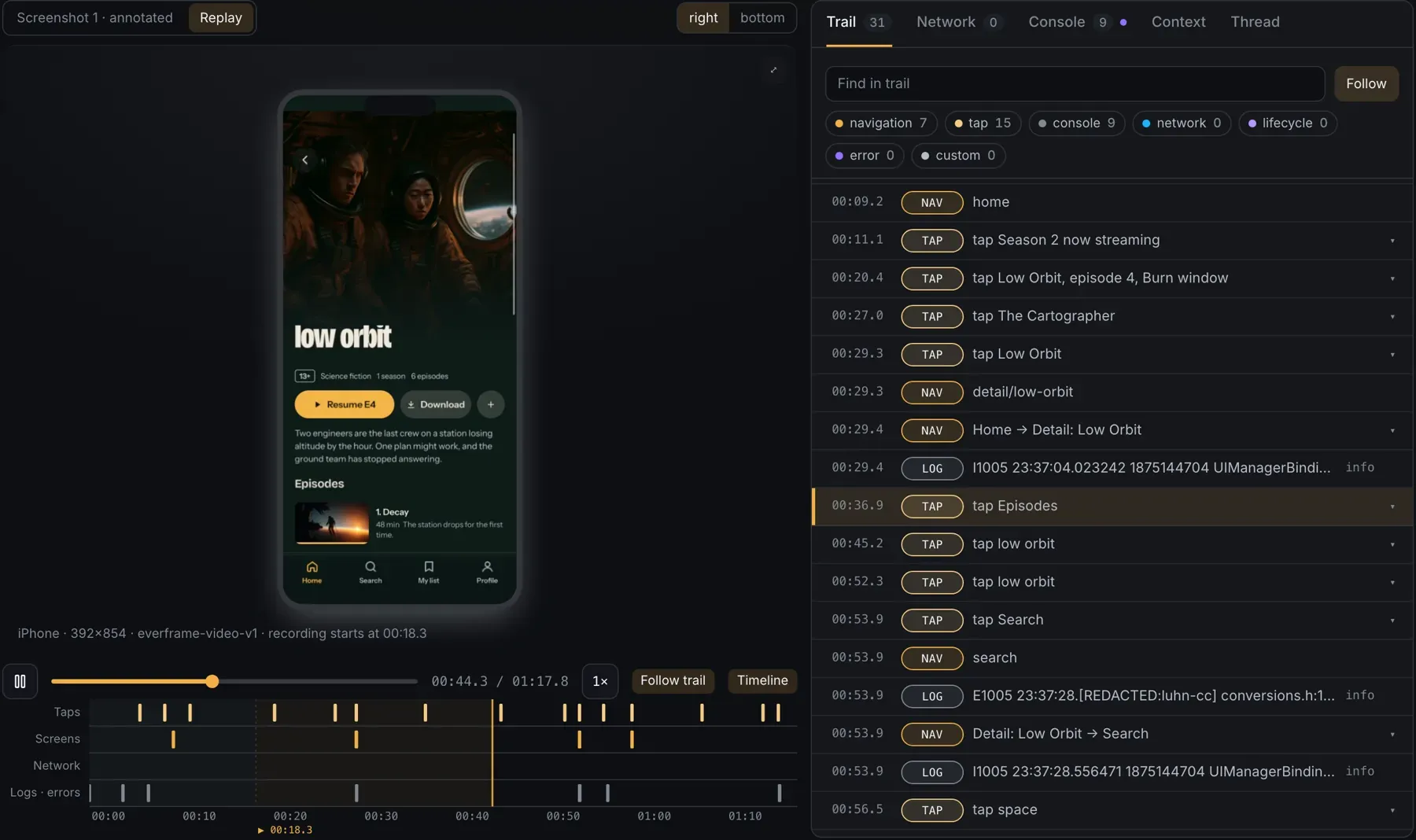Open the Context tab

[x=1178, y=22]
